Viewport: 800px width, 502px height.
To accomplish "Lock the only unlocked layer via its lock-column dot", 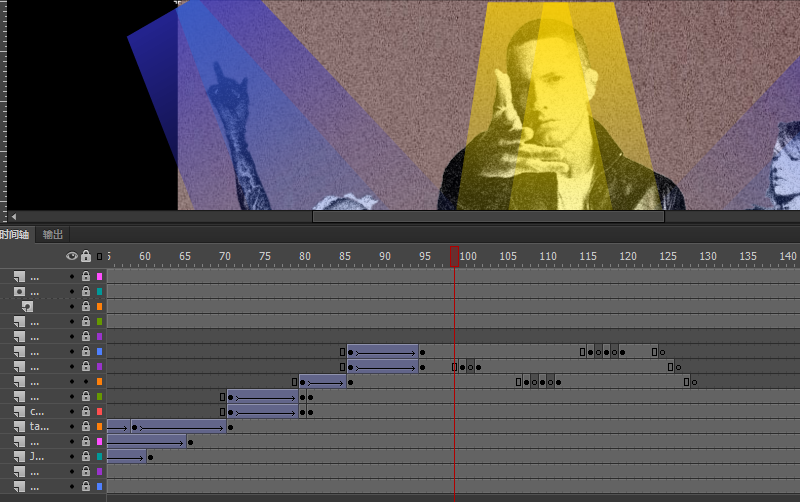I will point(86,382).
